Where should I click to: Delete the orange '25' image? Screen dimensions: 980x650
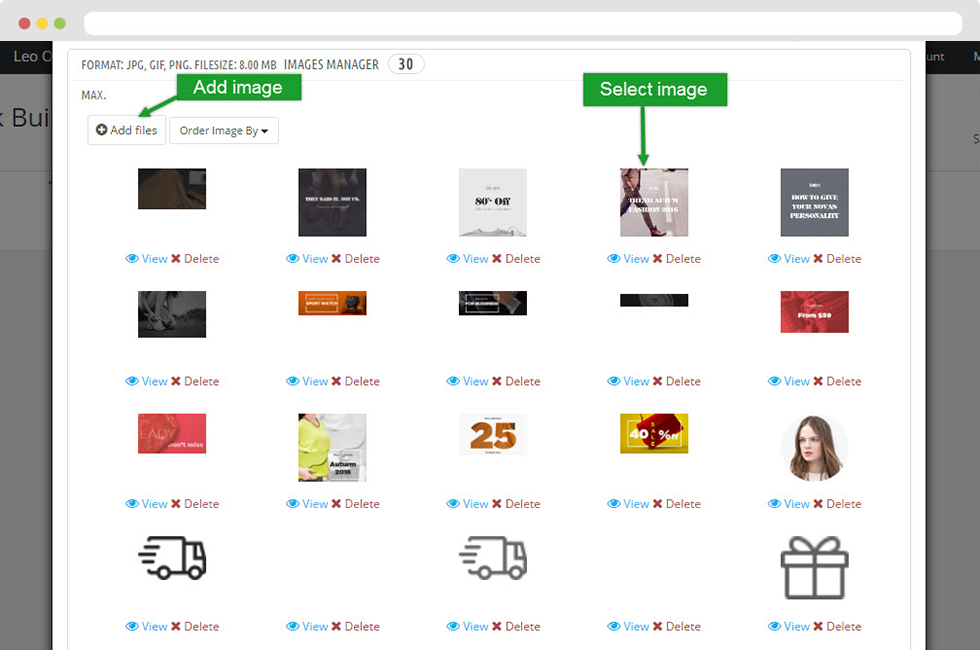[x=516, y=504]
